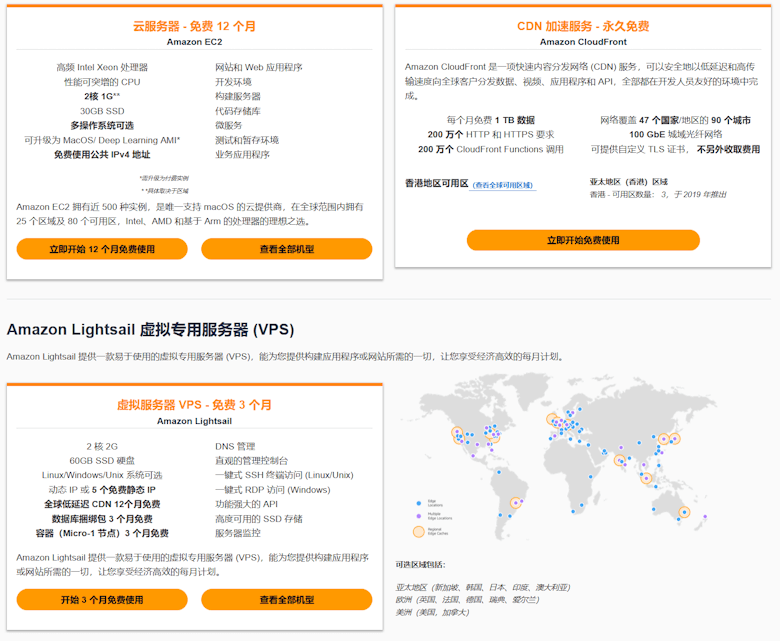Click 可选区域包括 label
Viewport: 780px width, 641px height.
pos(420,565)
